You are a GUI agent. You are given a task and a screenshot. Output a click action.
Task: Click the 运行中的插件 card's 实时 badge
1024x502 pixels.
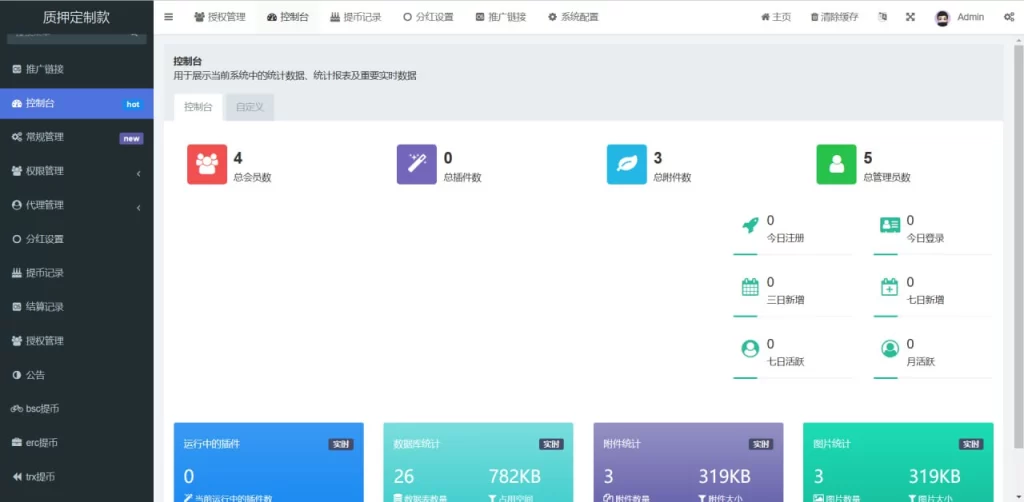[341, 445]
